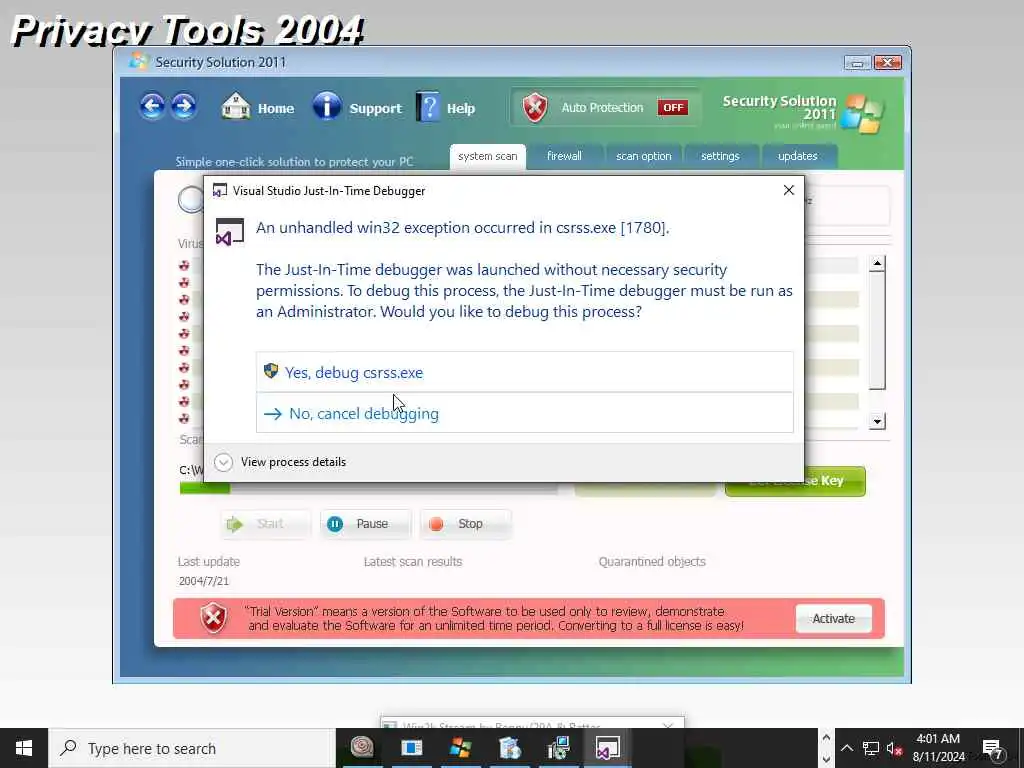Click the taskbar toolbar scroll down chevron
1024x768 pixels.
(x=825, y=760)
